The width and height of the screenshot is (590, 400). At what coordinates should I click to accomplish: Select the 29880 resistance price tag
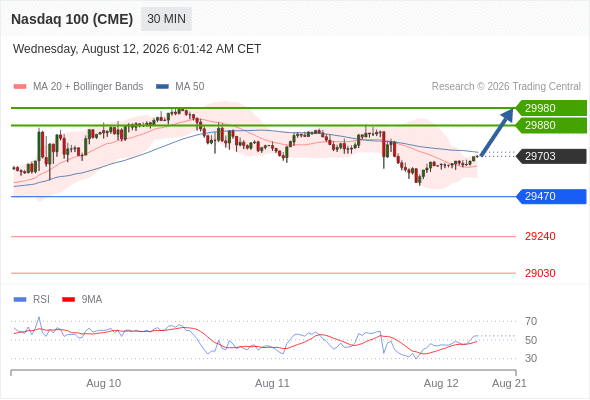tap(551, 125)
